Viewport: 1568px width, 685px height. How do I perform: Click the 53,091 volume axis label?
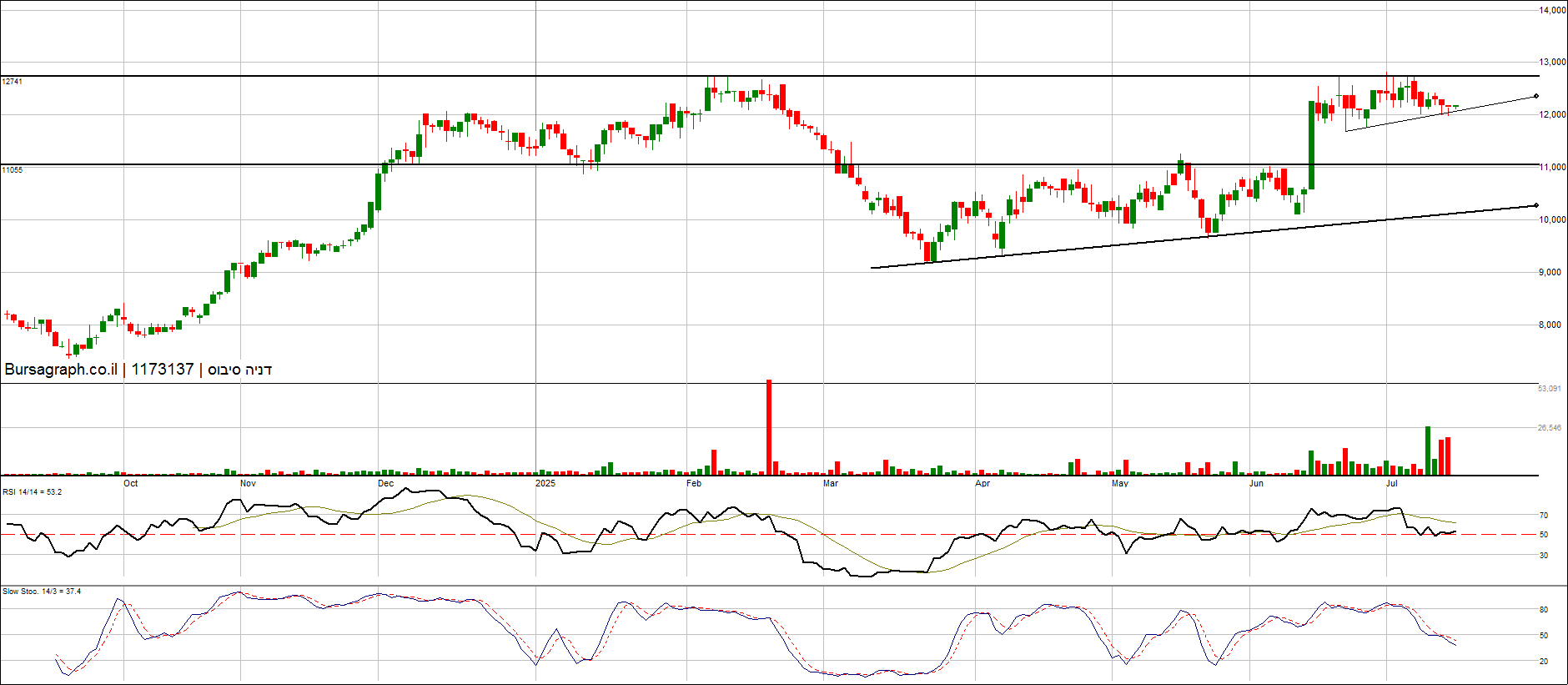(x=1549, y=389)
